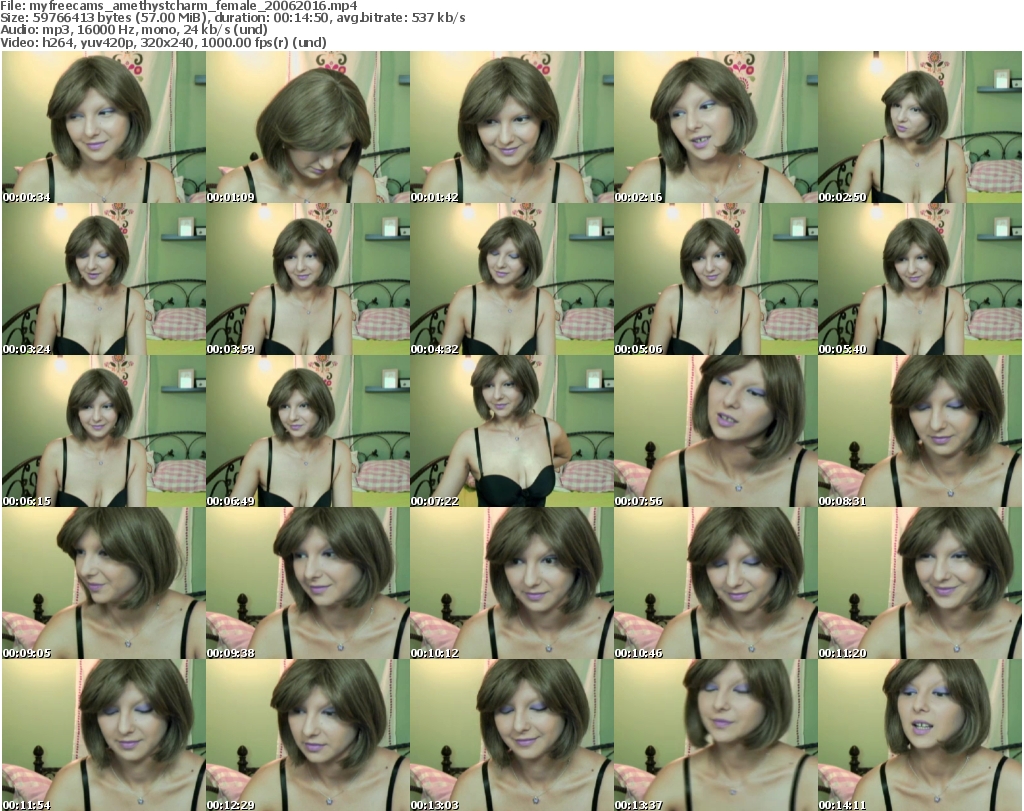Viewport: 1024px width, 811px height.
Task: Select the thumbnail timestamped 00:05:06
Action: [716, 279]
